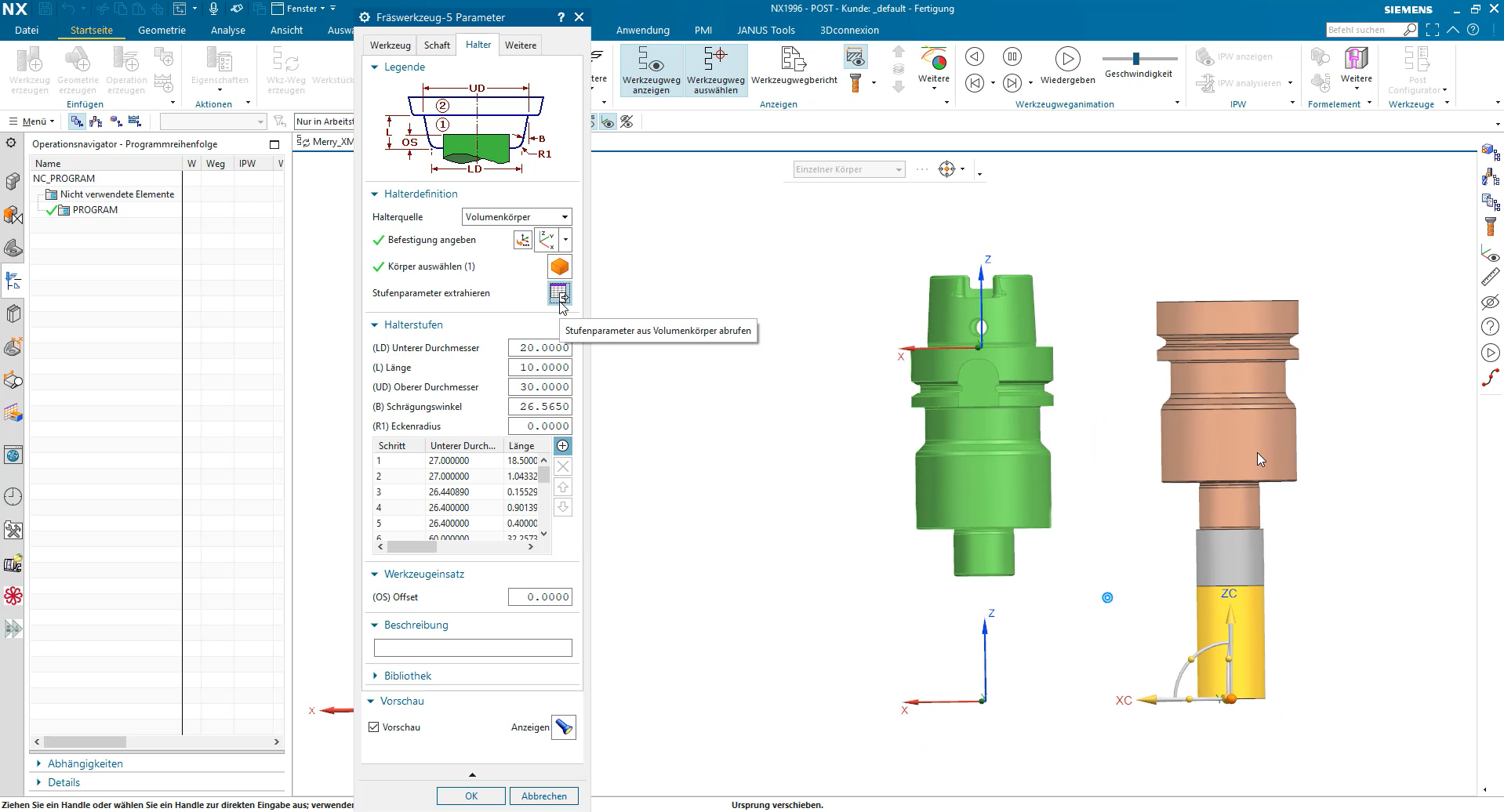Collapse the Halterdefinition section

(375, 194)
